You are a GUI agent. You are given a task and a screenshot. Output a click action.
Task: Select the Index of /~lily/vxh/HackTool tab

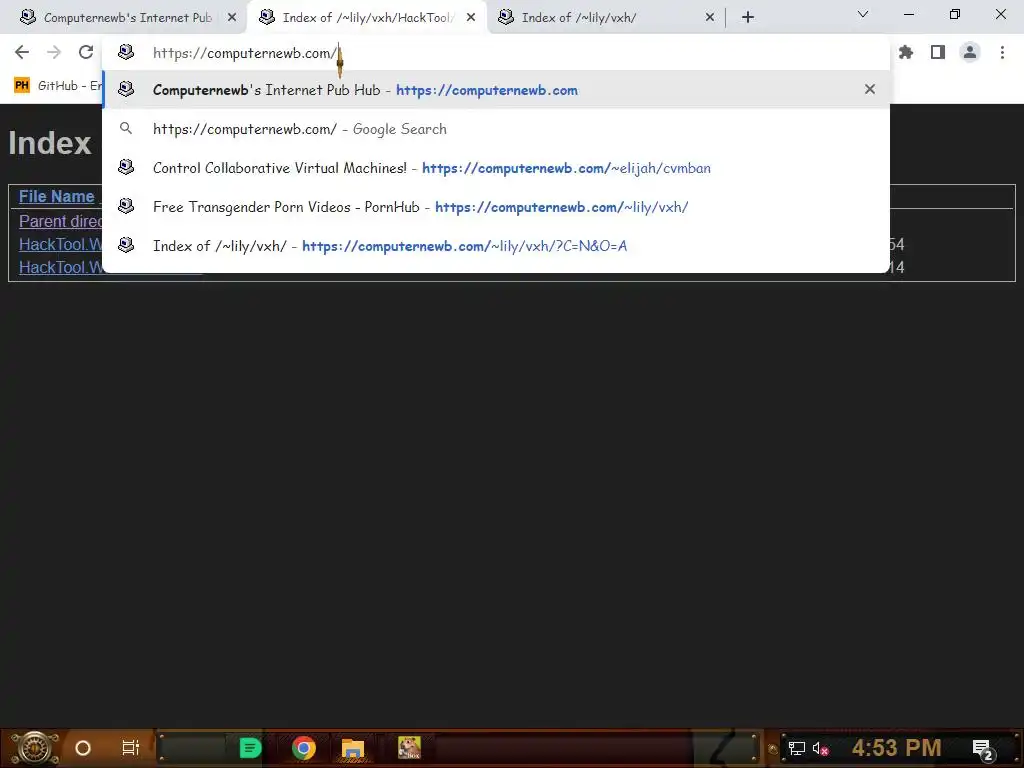[x=367, y=17]
